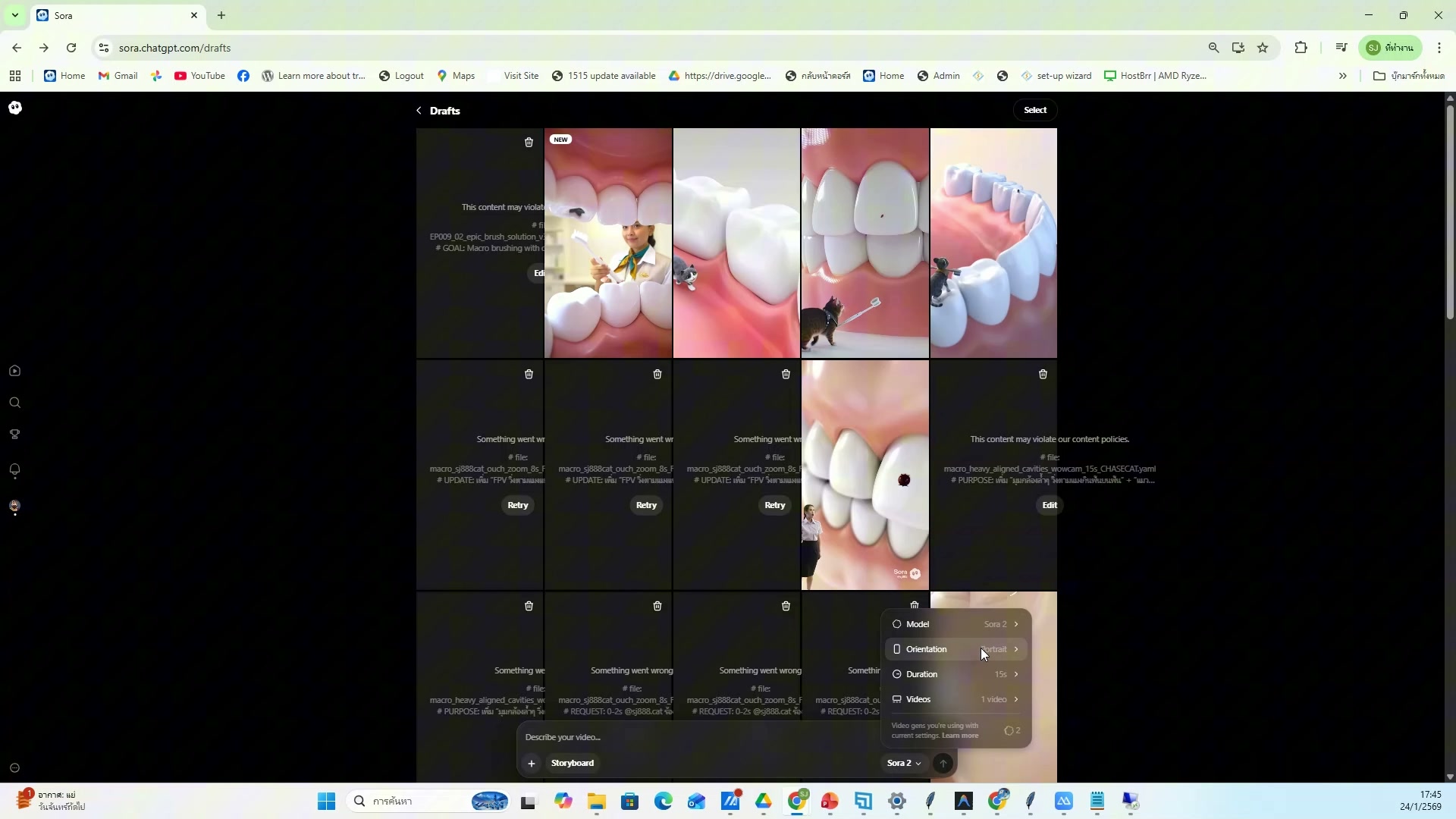Click the plus icon beside Storyboard
The image size is (1456, 819).
click(531, 763)
